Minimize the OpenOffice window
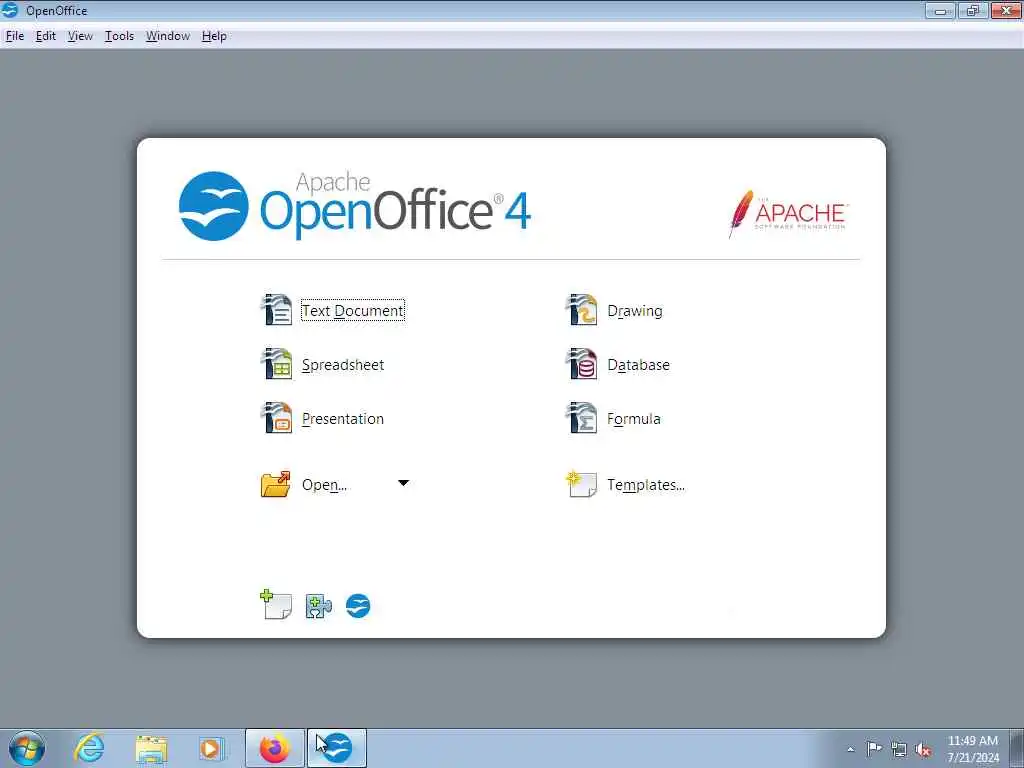Viewport: 1024px width, 768px height. click(940, 10)
